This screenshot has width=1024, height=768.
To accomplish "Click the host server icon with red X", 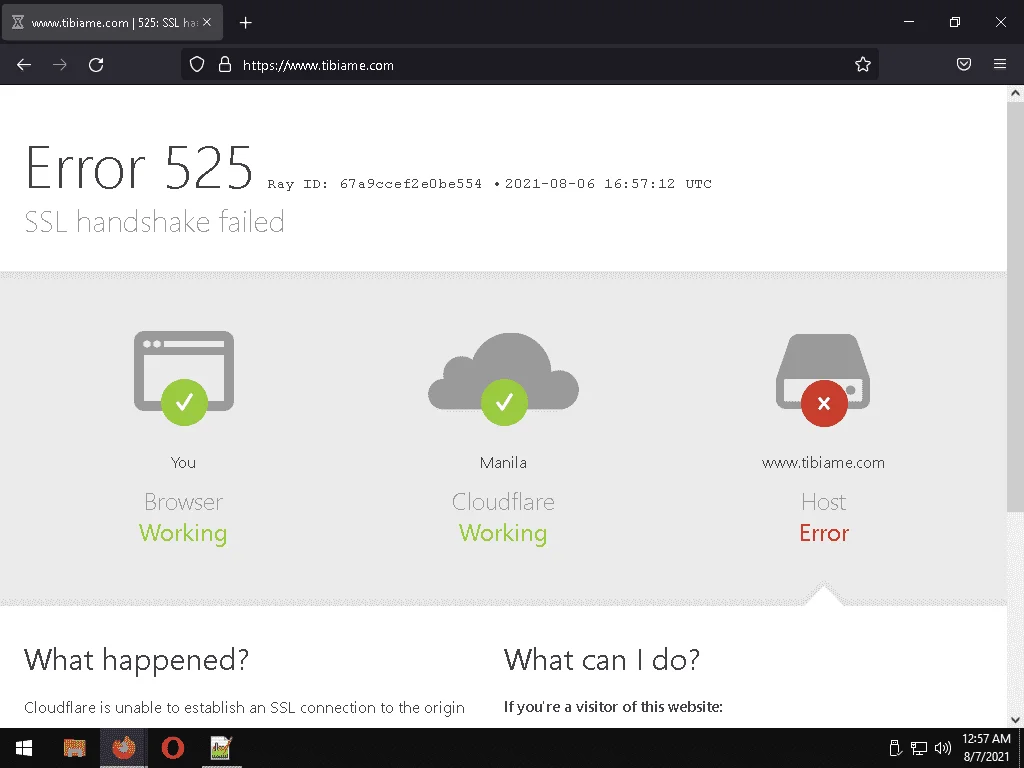I will tap(824, 379).
